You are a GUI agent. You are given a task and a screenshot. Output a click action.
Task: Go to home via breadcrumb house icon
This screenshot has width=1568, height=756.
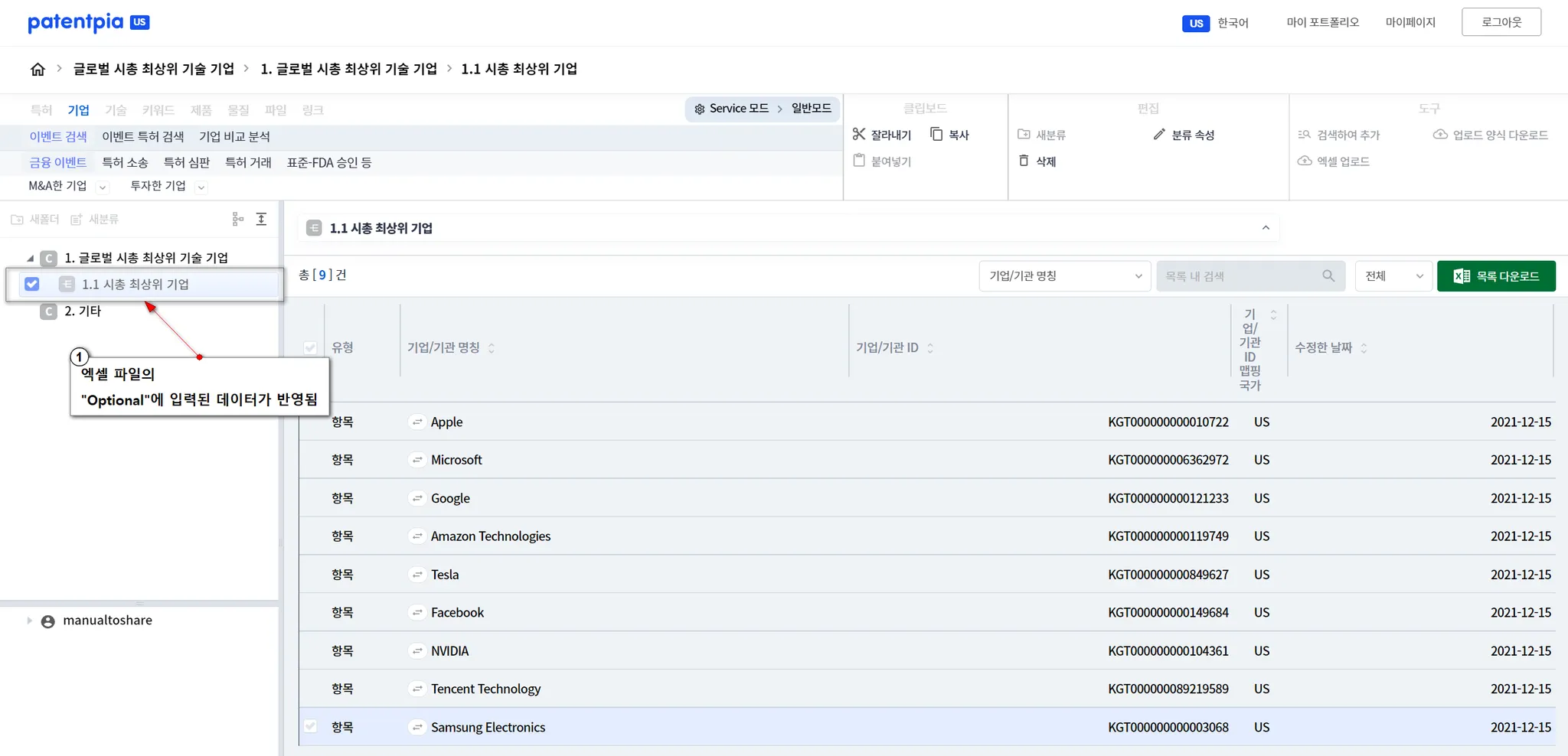click(38, 70)
